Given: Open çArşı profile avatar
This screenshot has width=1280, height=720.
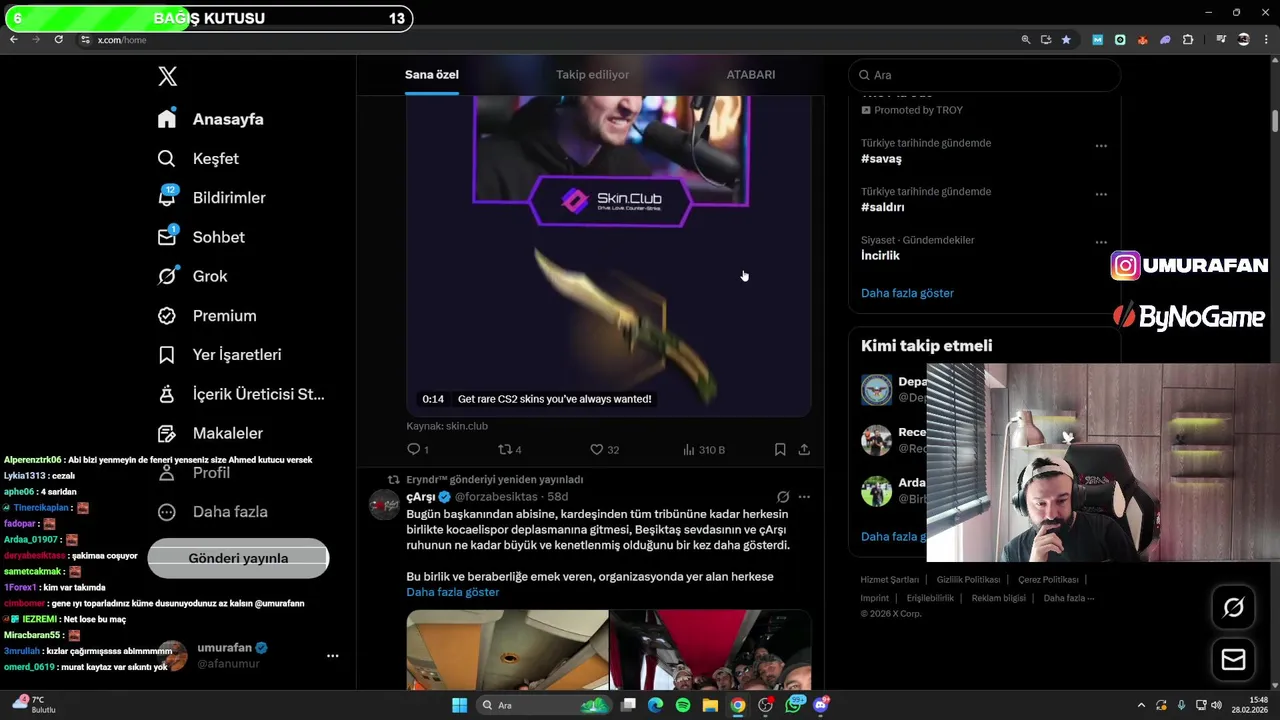Looking at the screenshot, I should coord(385,505).
